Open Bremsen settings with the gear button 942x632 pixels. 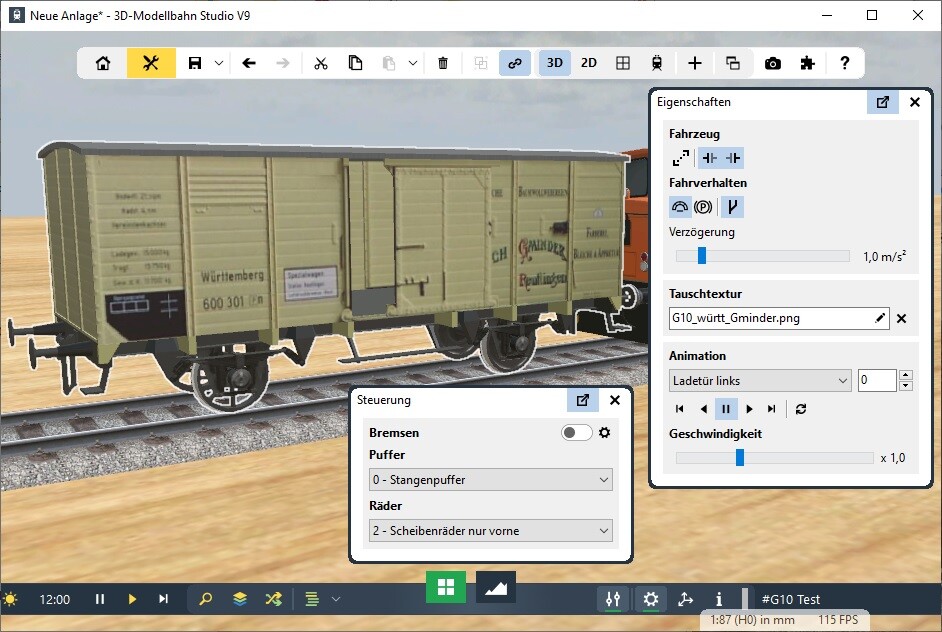click(604, 433)
